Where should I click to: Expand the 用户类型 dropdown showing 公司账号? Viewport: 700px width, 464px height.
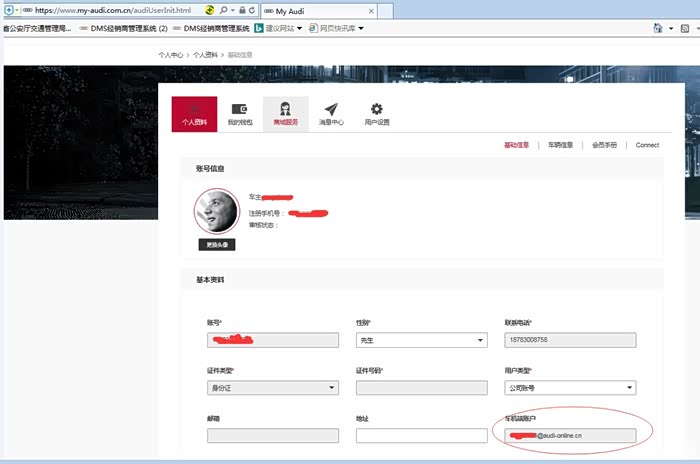pos(570,388)
